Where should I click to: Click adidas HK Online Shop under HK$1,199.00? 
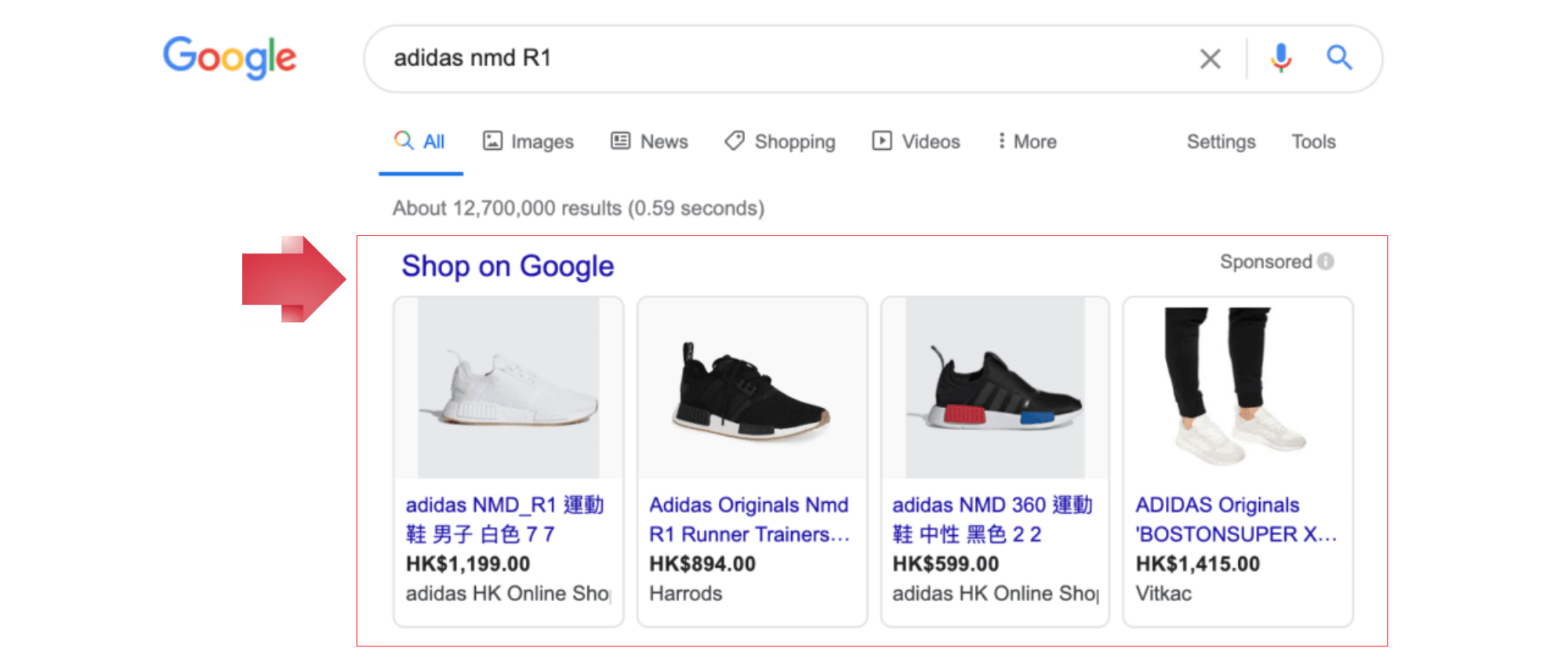pyautogui.click(x=508, y=594)
